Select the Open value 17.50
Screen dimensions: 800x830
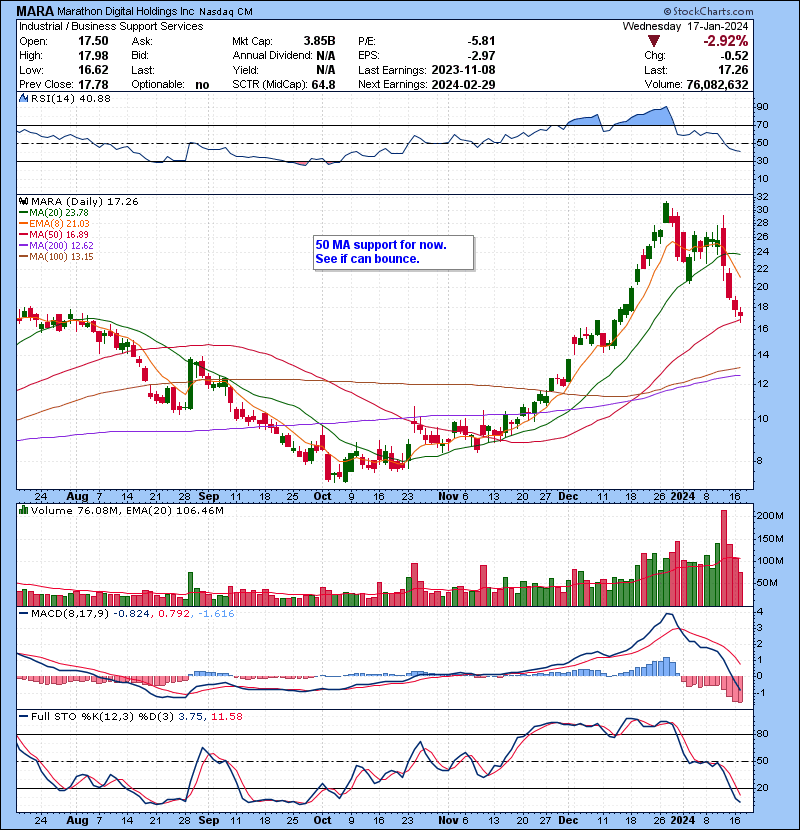93,41
